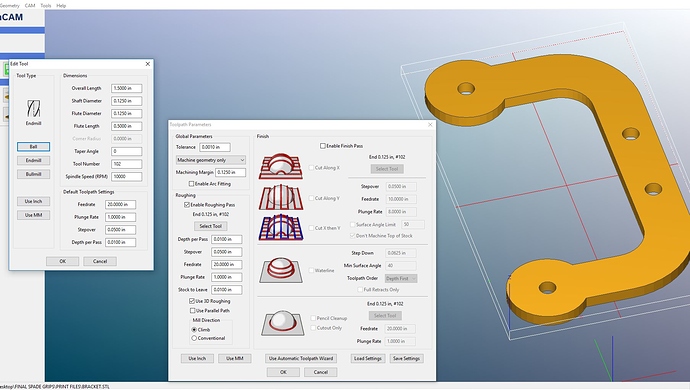Click the Pencil Cleanup dome illustration

(x=282, y=323)
